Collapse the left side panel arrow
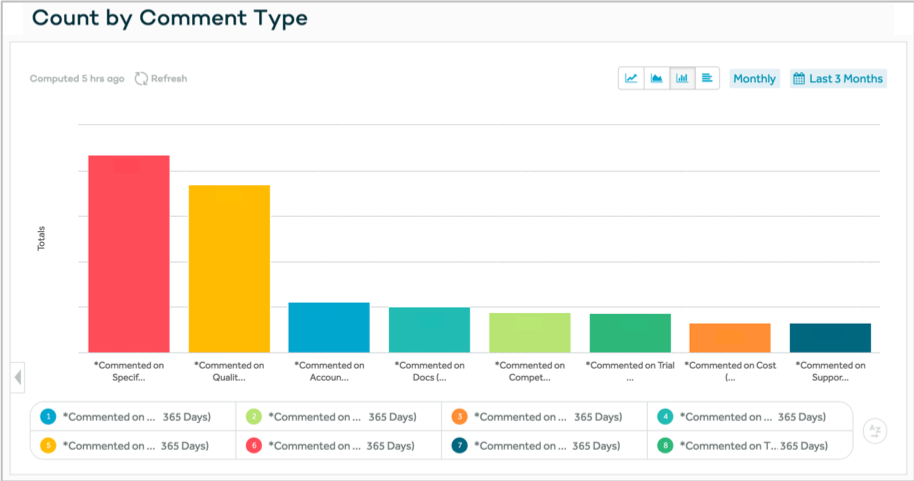 (x=18, y=377)
